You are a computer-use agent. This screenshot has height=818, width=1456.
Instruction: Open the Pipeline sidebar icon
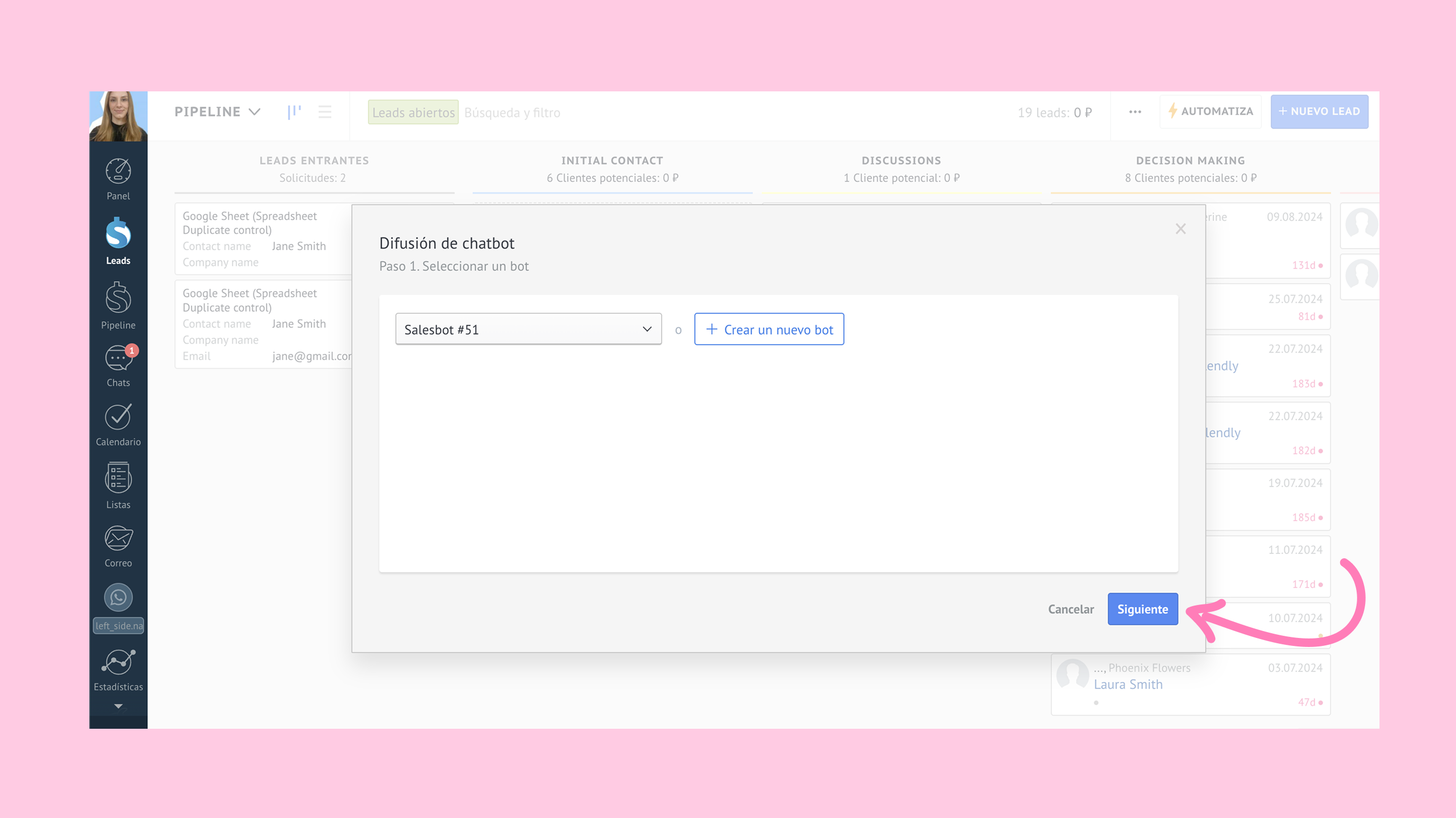coord(118,305)
